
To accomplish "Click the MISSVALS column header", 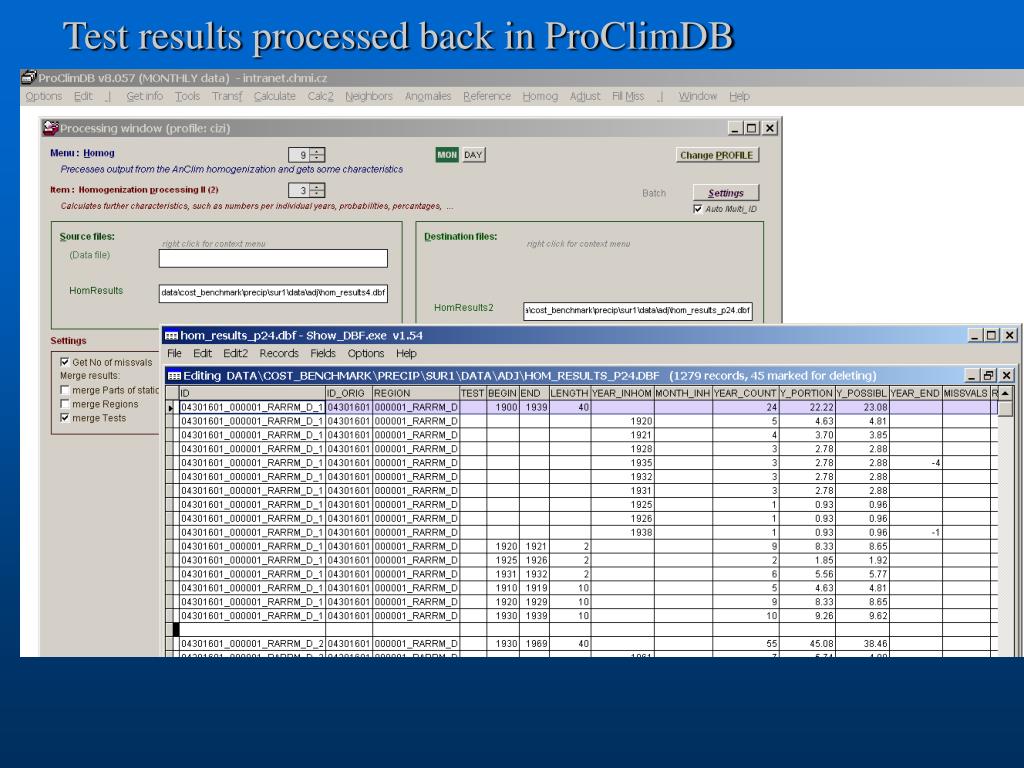I will pos(966,393).
